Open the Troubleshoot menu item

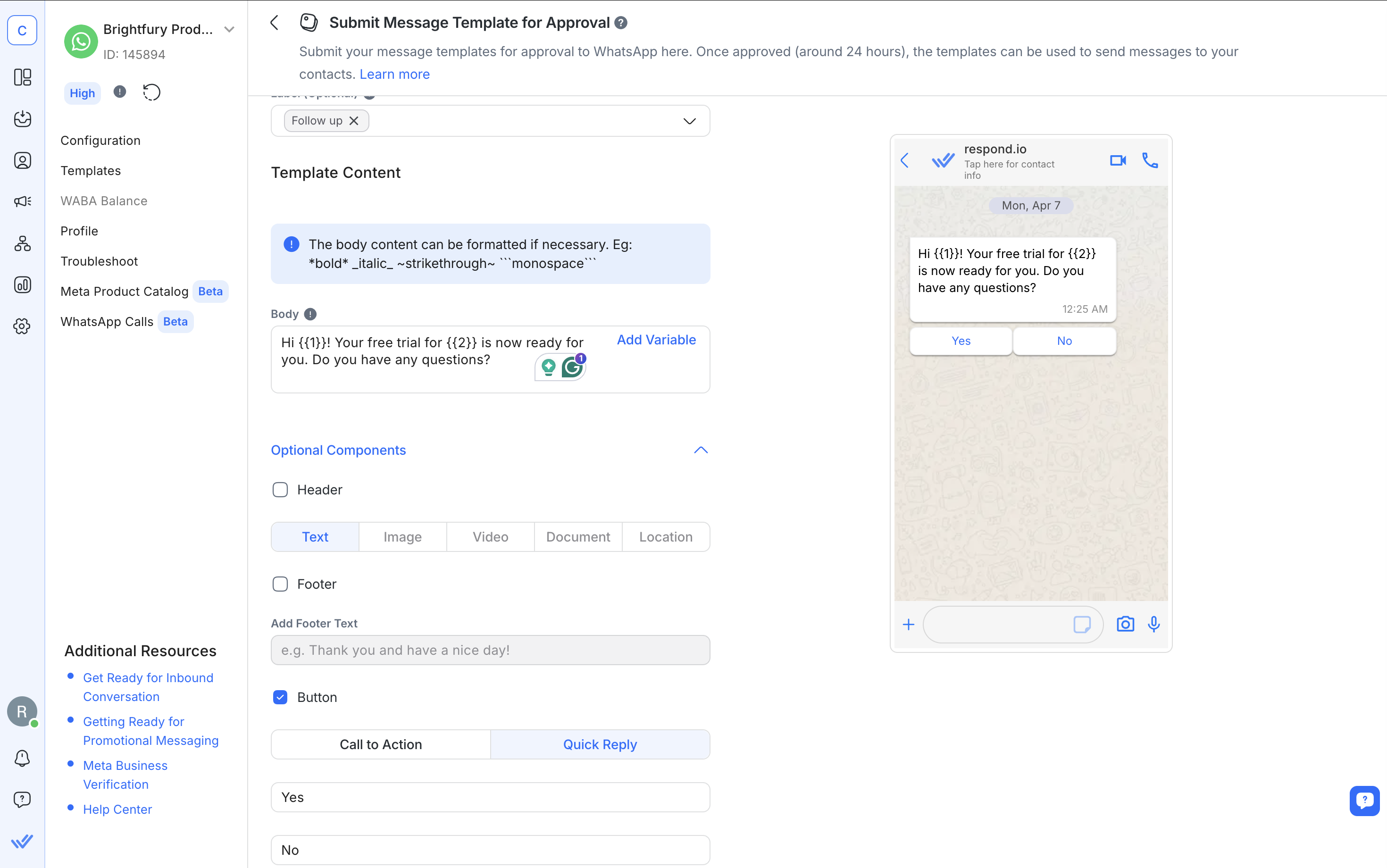(x=100, y=261)
